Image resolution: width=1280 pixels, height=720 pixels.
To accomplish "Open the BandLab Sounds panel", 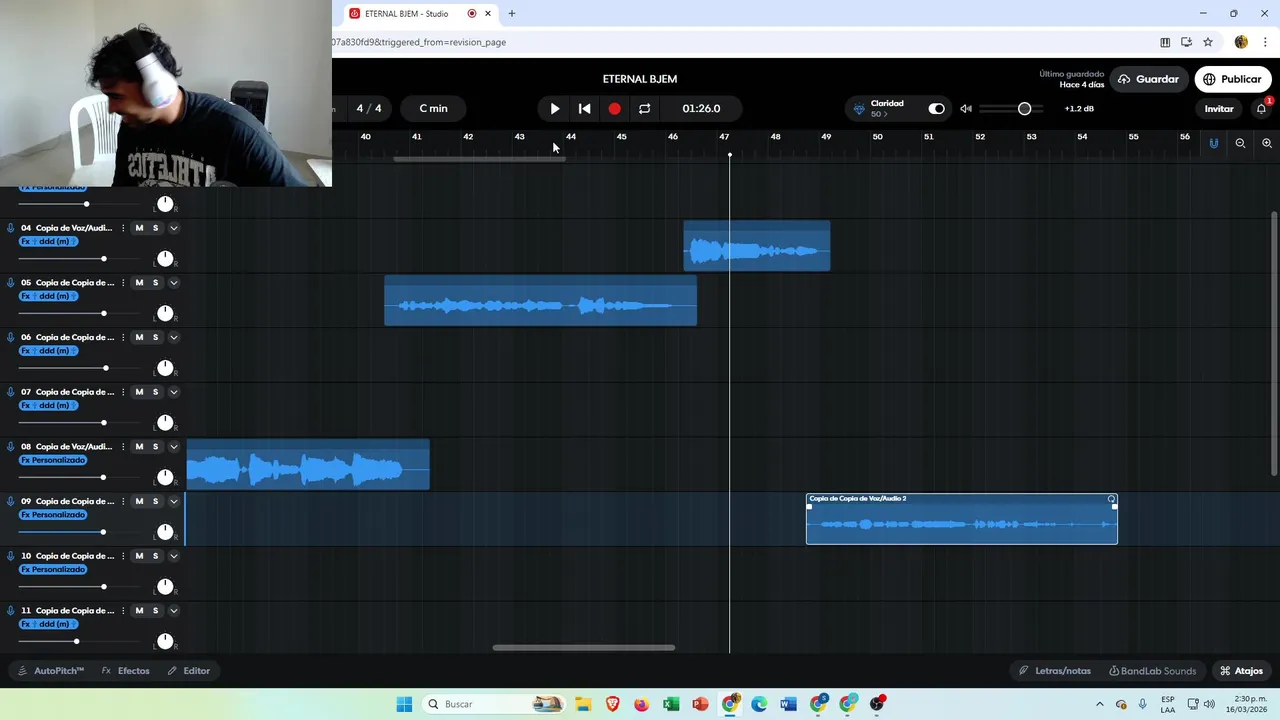I will pos(1152,671).
